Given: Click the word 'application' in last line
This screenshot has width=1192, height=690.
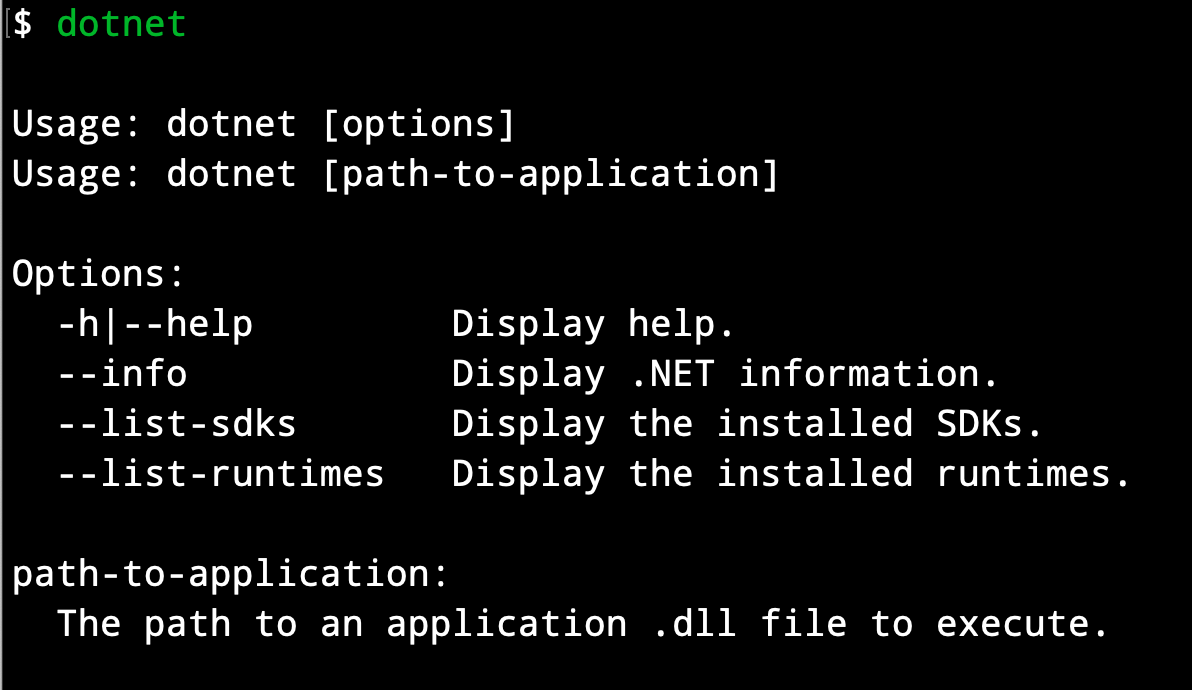Looking at the screenshot, I should tap(507, 625).
